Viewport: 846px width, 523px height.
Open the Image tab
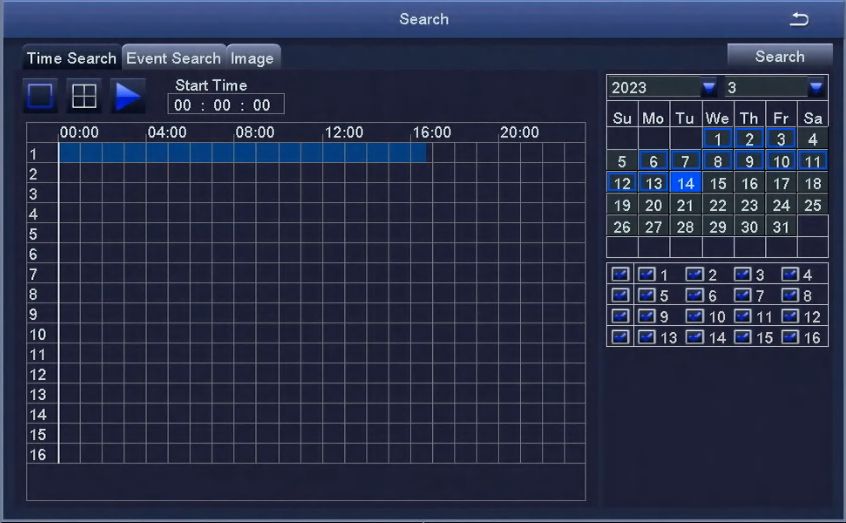pyautogui.click(x=252, y=58)
